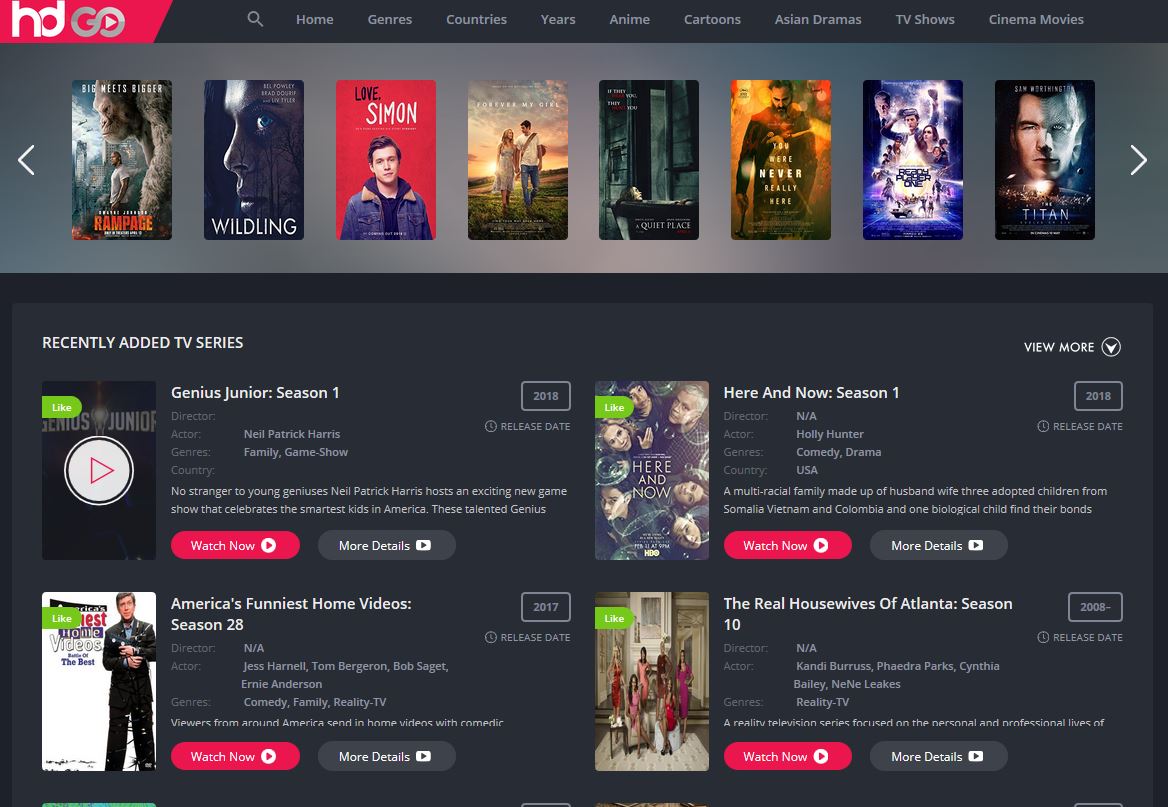This screenshot has width=1168, height=807.
Task: Open title America's Funniest Home Videos: Season 28
Action: tap(291, 614)
